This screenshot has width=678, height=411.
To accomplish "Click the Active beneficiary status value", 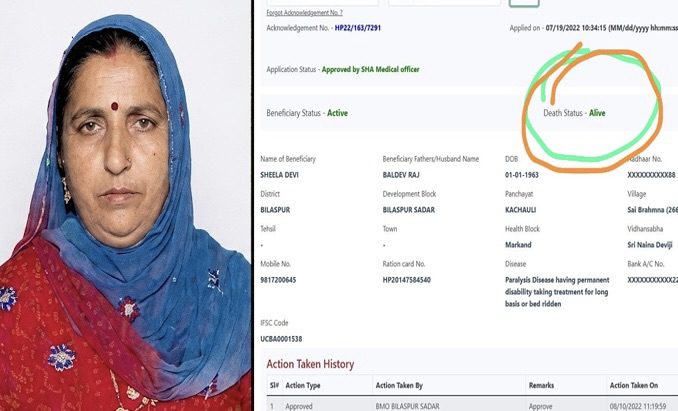I will (x=337, y=113).
